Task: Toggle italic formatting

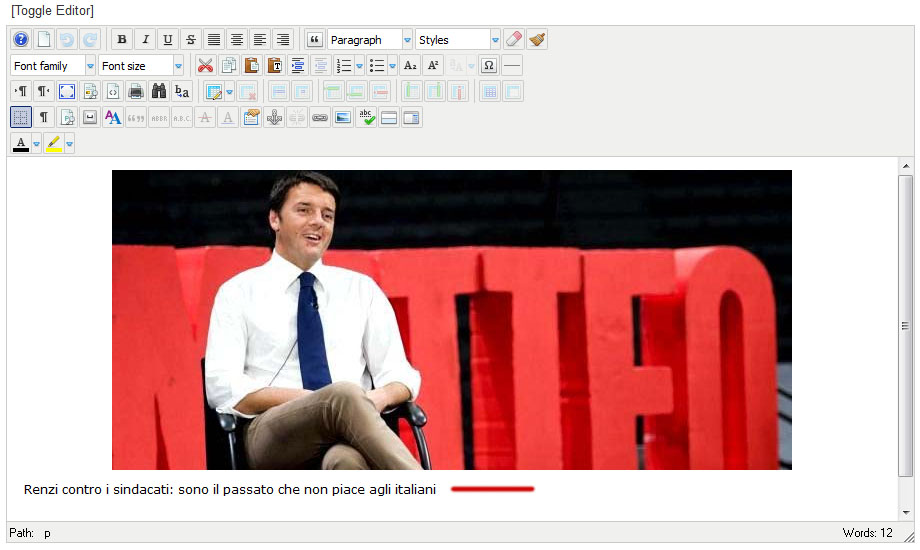Action: (145, 40)
